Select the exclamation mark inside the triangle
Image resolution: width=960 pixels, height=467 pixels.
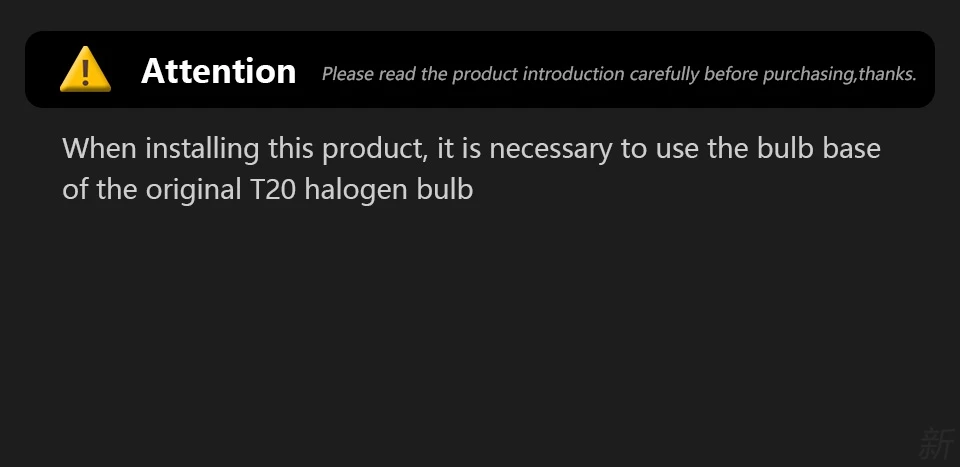85,72
